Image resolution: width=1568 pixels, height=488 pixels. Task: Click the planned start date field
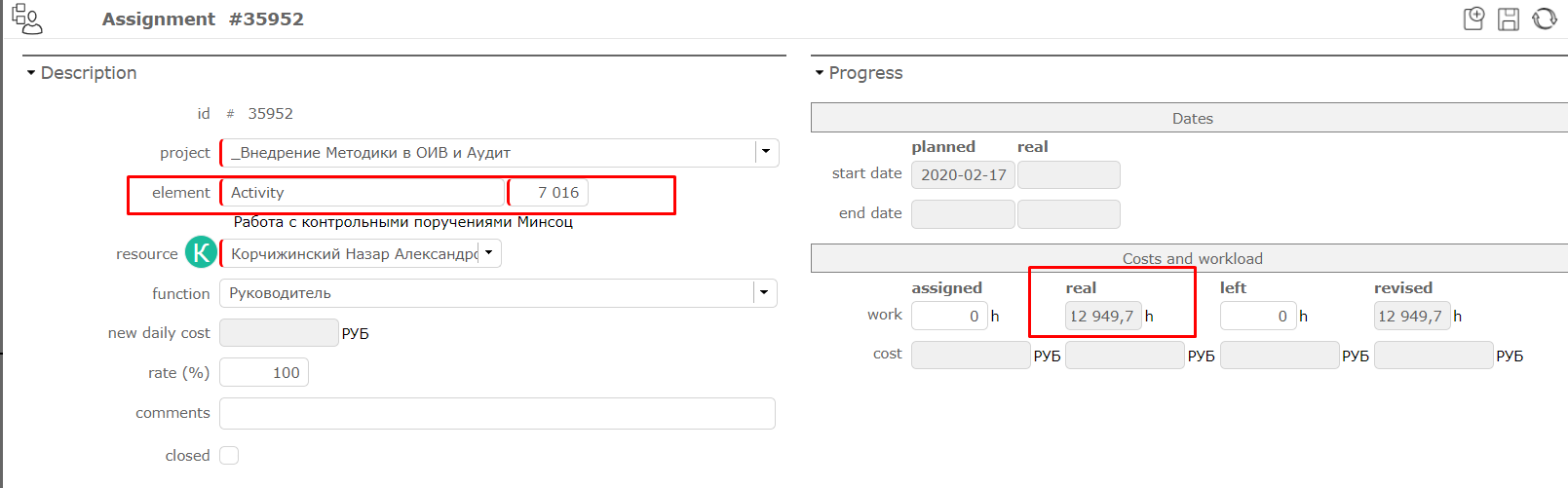963,174
